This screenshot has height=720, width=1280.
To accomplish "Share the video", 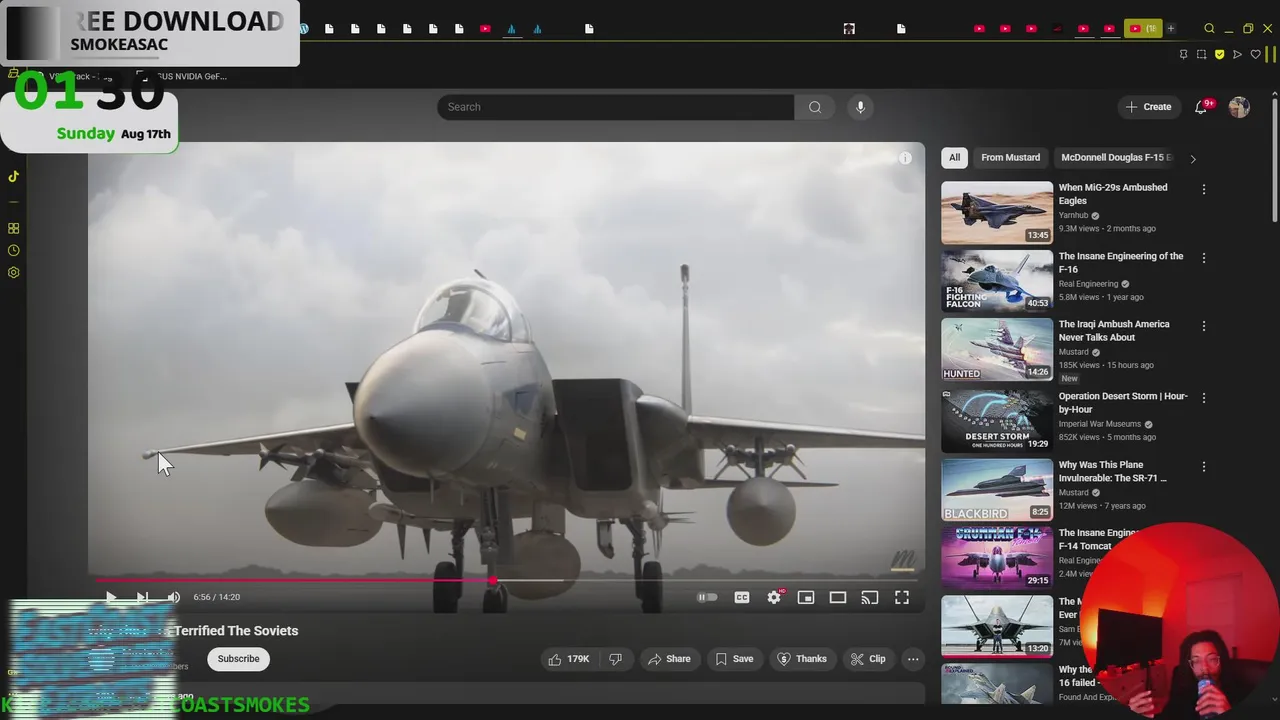I will point(669,659).
